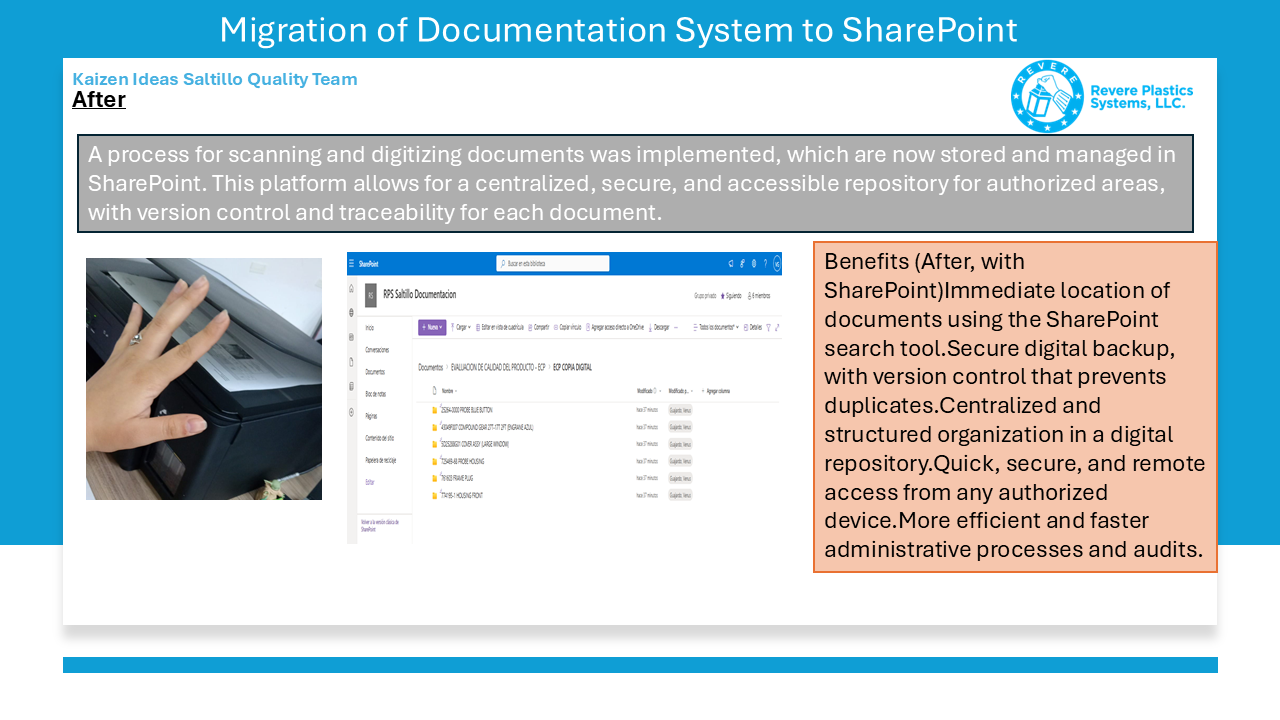The image size is (1280, 720).
Task: Click the Buscar en esta biblioteca search box
Action: coord(553,264)
